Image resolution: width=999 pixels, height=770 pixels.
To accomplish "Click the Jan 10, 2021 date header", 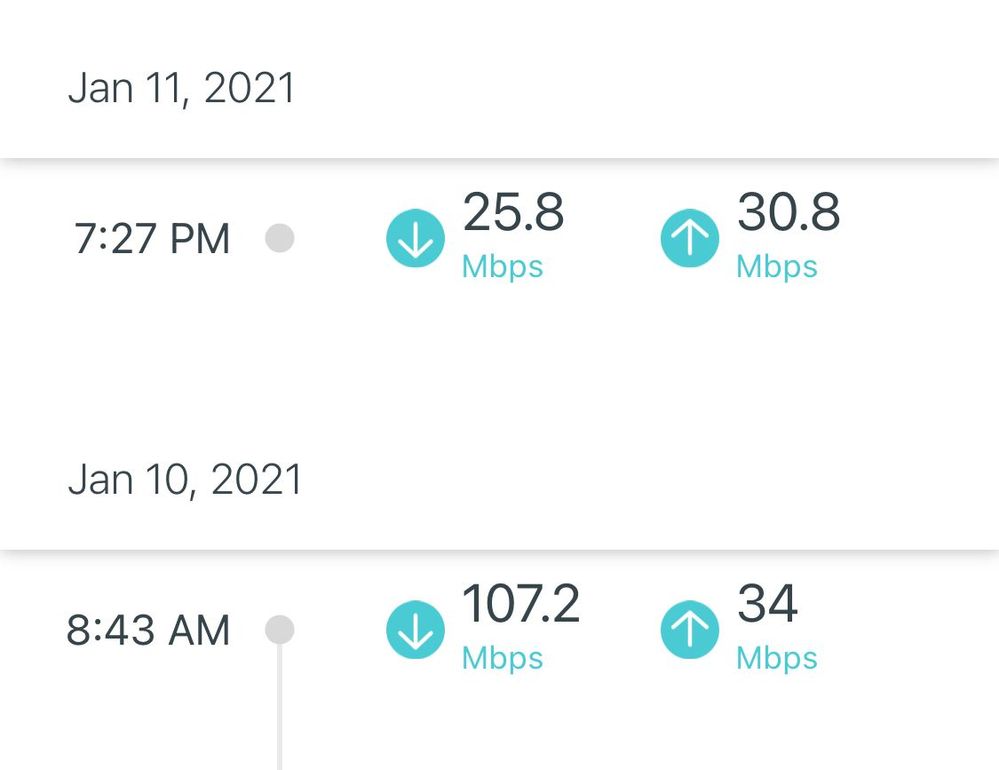I will (x=185, y=480).
